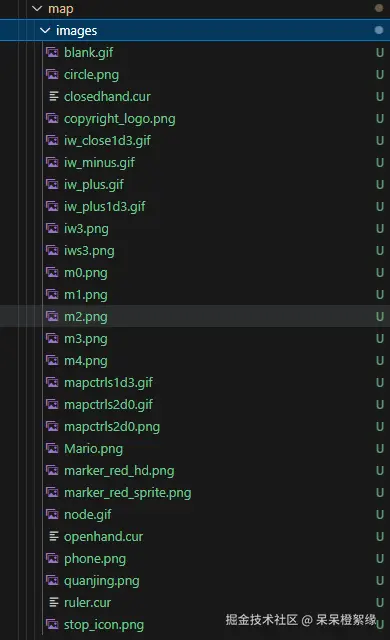Open the file iws3.png
Viewport: 390px width, 640px height.
[89, 251]
